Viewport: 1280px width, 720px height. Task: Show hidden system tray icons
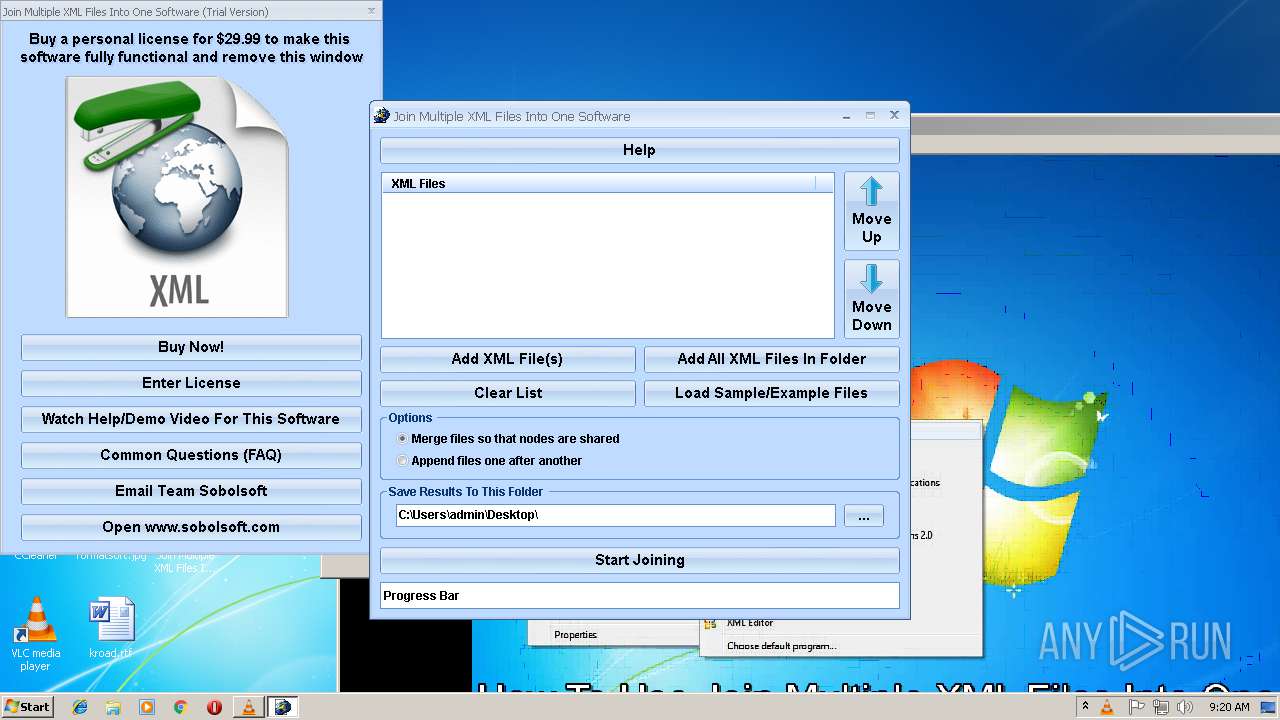tap(1085, 707)
